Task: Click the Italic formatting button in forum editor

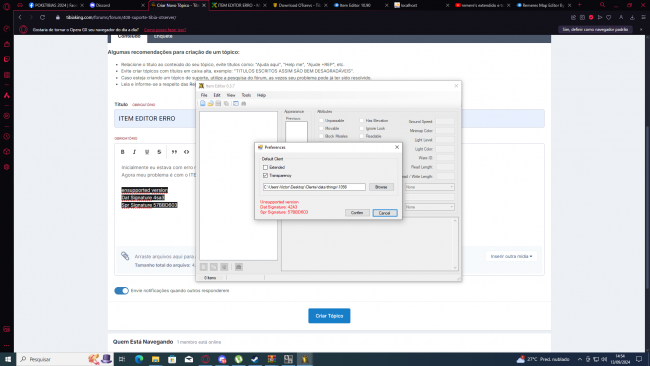Action: [134, 152]
